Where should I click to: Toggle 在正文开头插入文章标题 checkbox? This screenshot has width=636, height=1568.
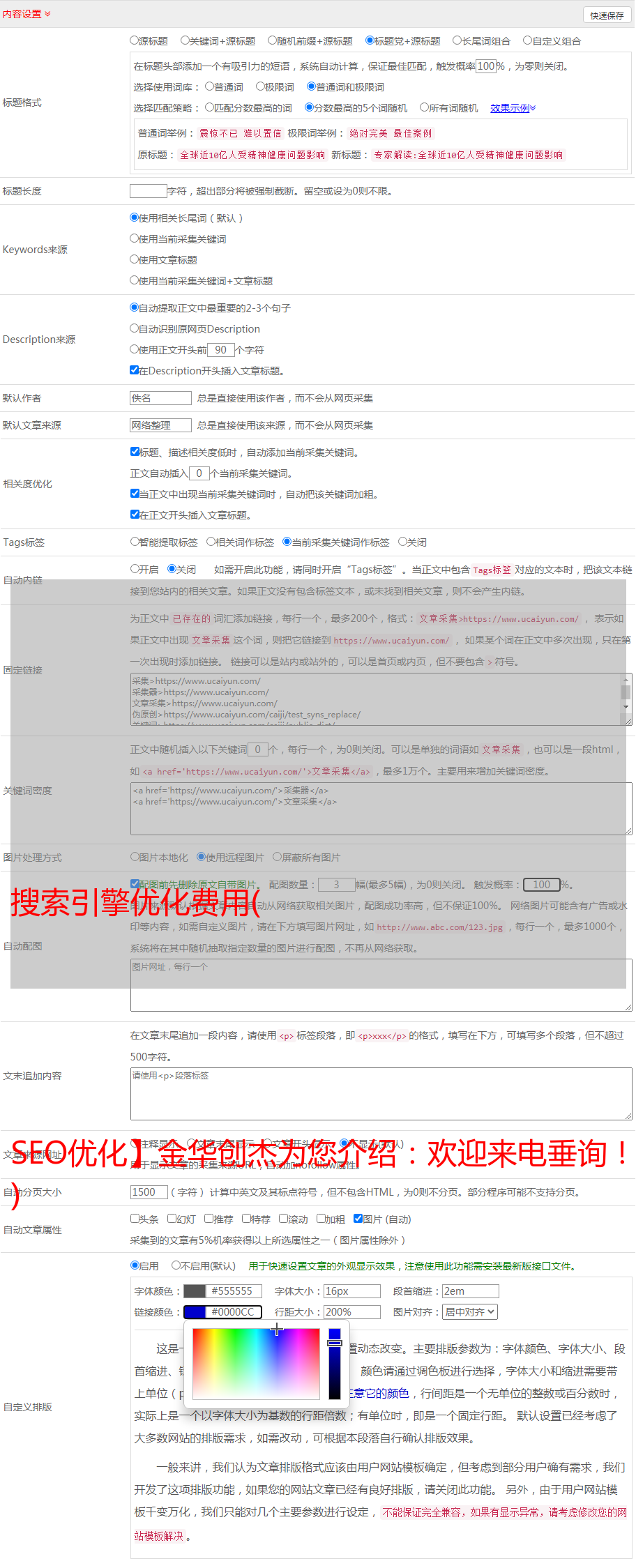(x=135, y=515)
